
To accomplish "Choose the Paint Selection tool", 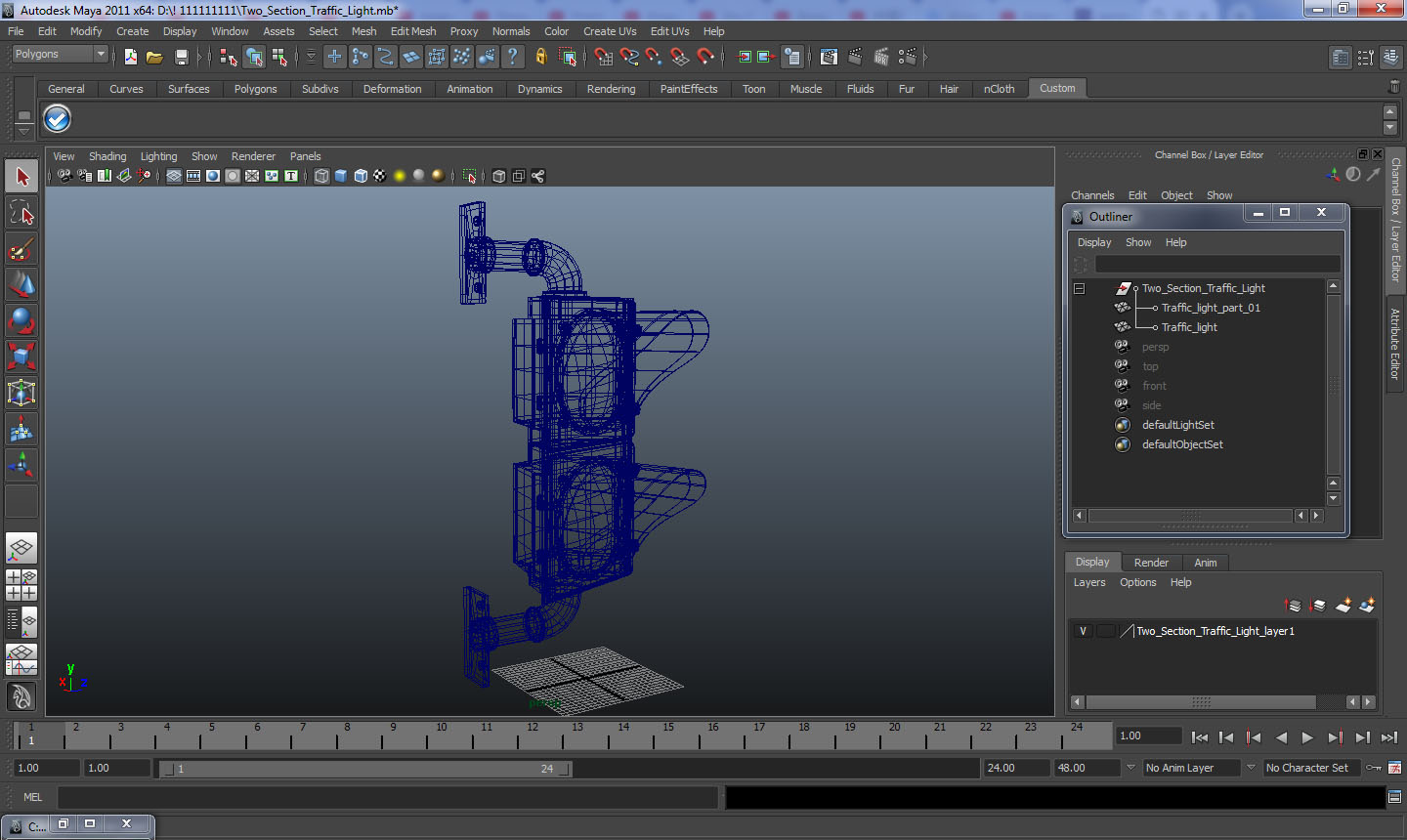I will [x=21, y=248].
